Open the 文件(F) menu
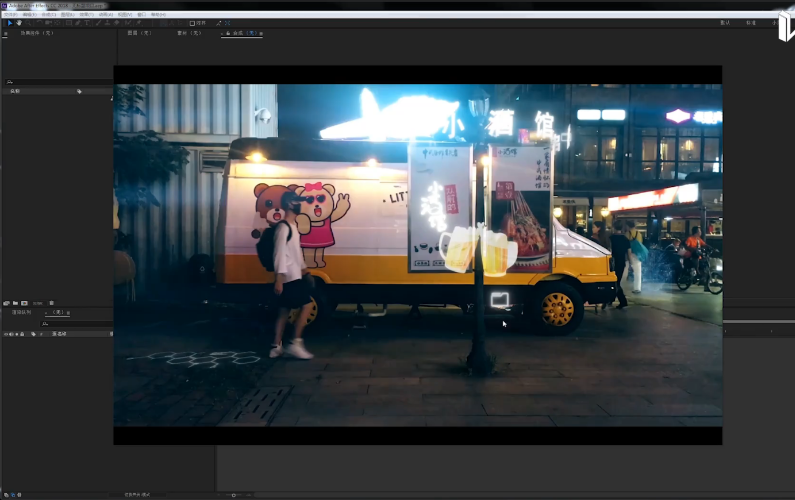This screenshot has height=500, width=795. click(x=10, y=15)
